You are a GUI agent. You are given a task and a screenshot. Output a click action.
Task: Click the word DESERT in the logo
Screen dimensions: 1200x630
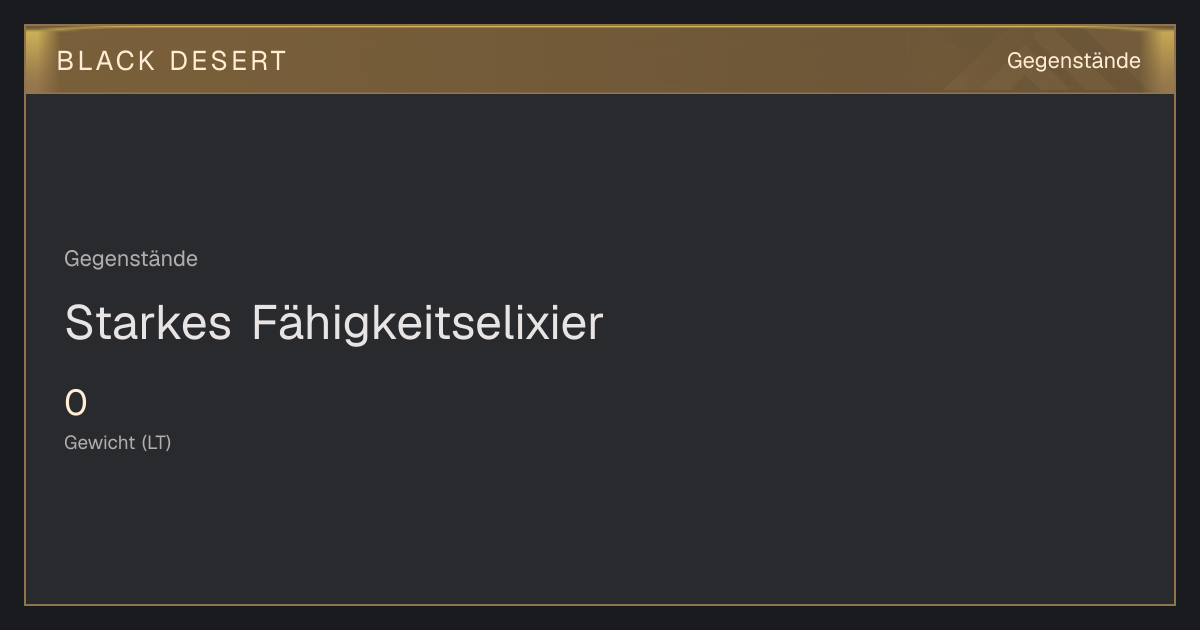[x=229, y=61]
